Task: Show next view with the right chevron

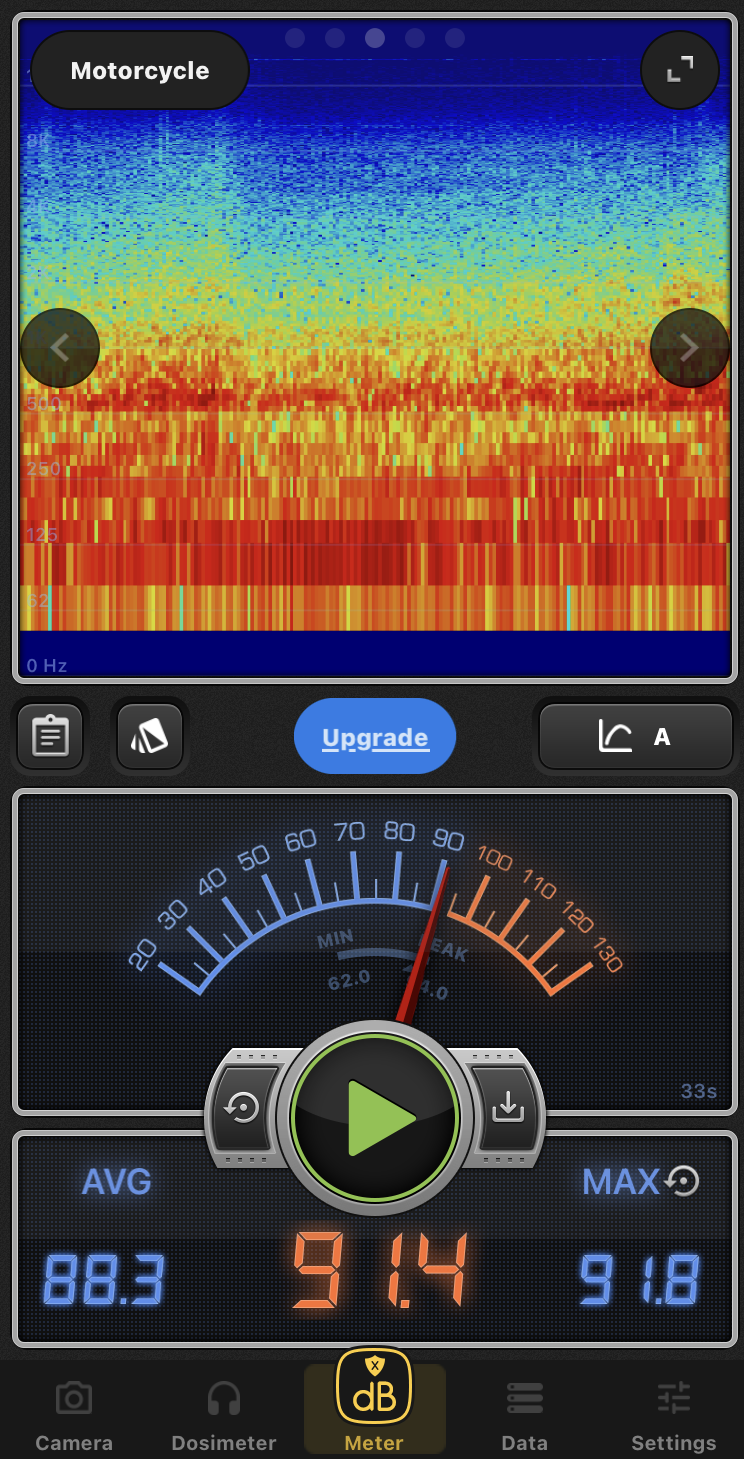Action: [689, 348]
